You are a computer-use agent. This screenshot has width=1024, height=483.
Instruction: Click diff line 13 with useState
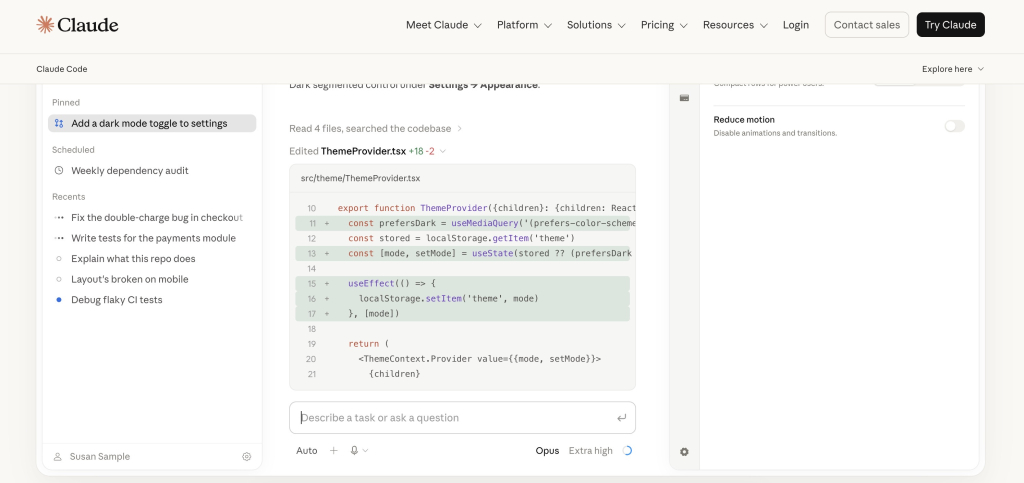(462, 253)
